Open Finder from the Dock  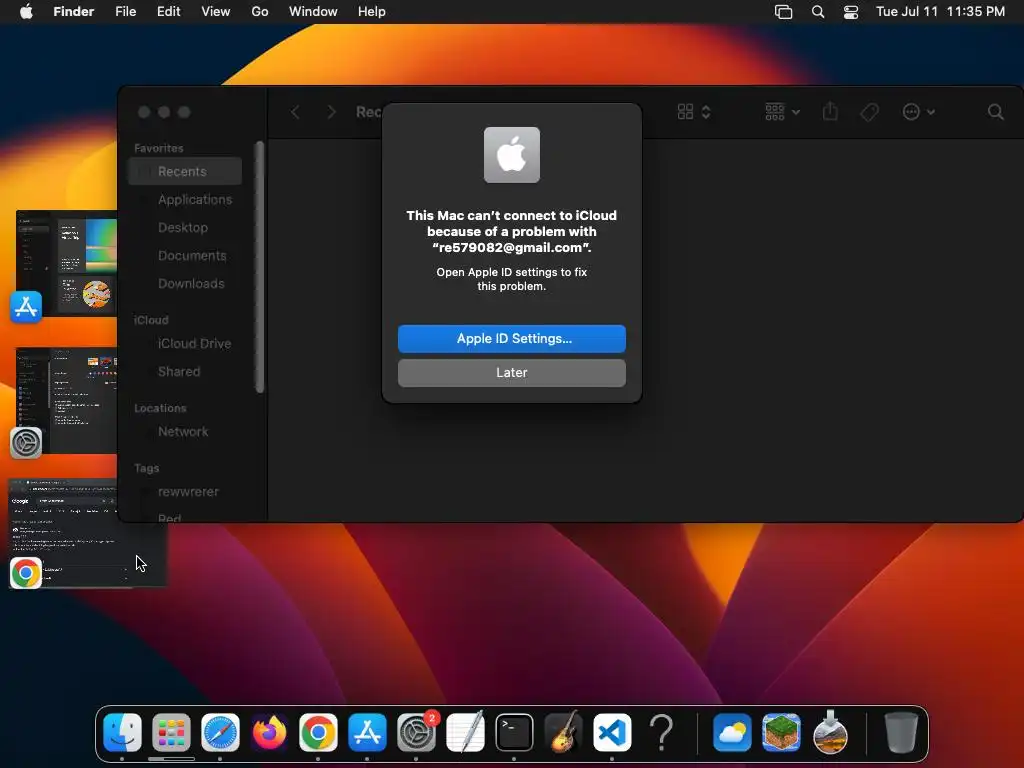[x=122, y=732]
